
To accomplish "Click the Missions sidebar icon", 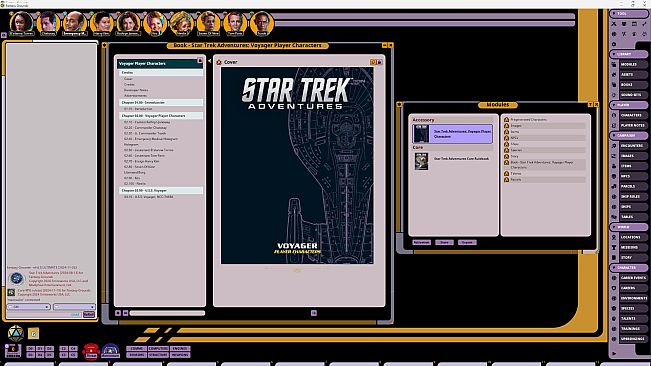I will coord(614,247).
